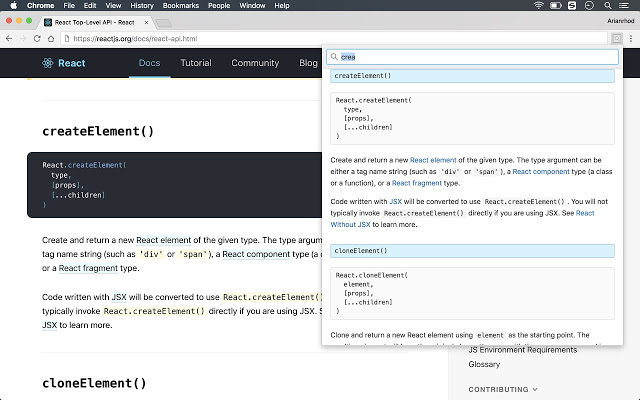Click the React logo icon

(48, 63)
